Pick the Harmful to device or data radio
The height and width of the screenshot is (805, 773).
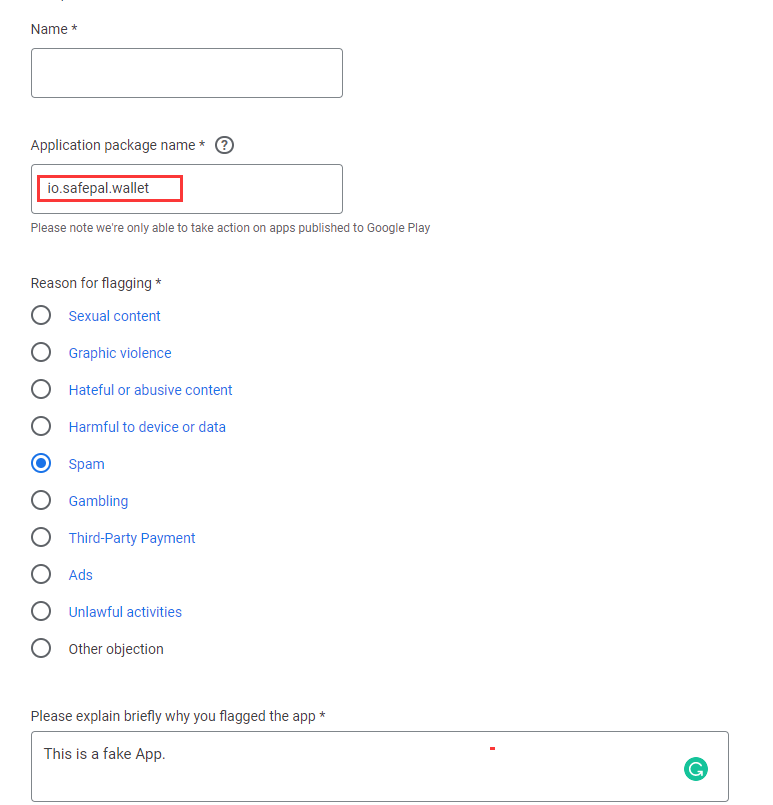click(41, 427)
